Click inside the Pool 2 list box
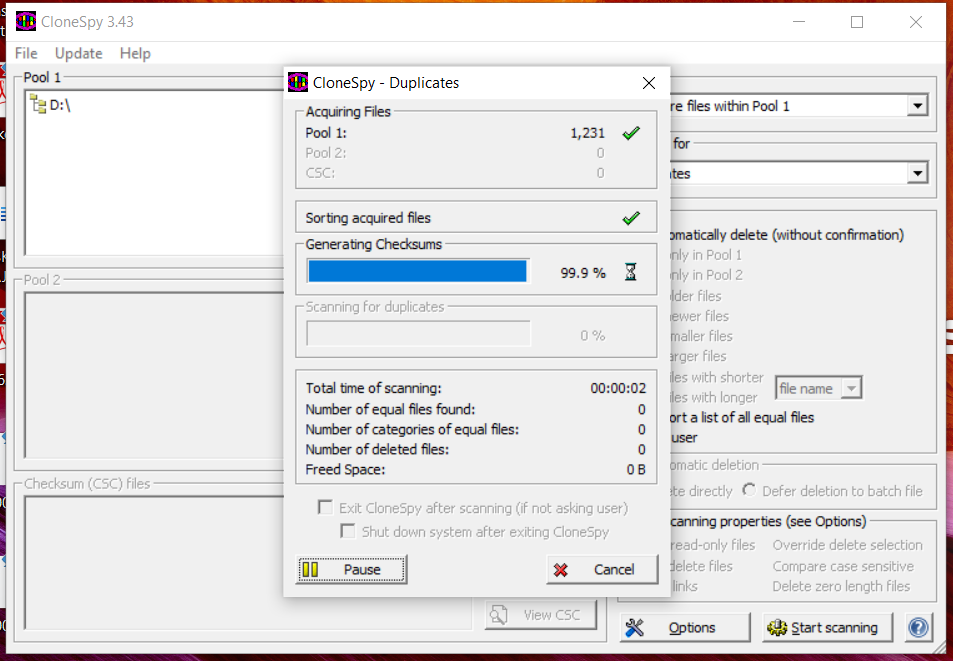 tap(154, 375)
